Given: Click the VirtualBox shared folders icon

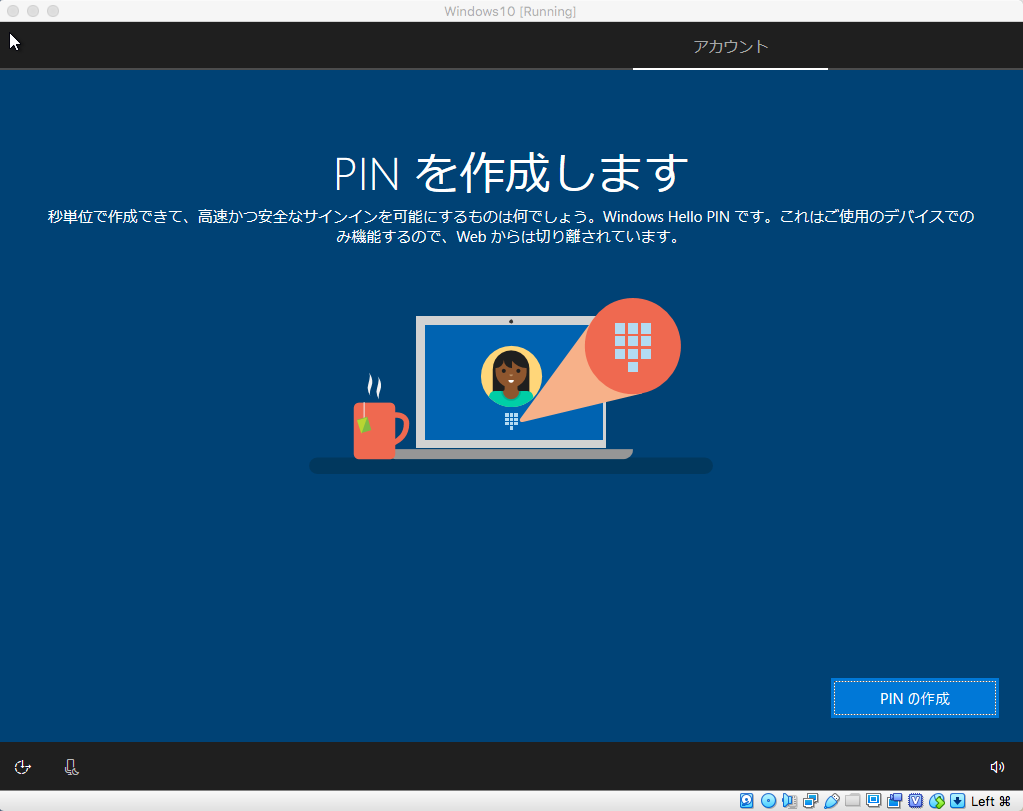Looking at the screenshot, I should pos(853,801).
